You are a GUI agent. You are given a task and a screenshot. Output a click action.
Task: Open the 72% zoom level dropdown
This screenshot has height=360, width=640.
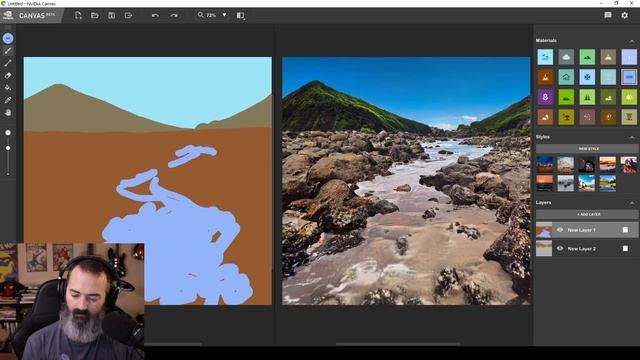[x=224, y=15]
